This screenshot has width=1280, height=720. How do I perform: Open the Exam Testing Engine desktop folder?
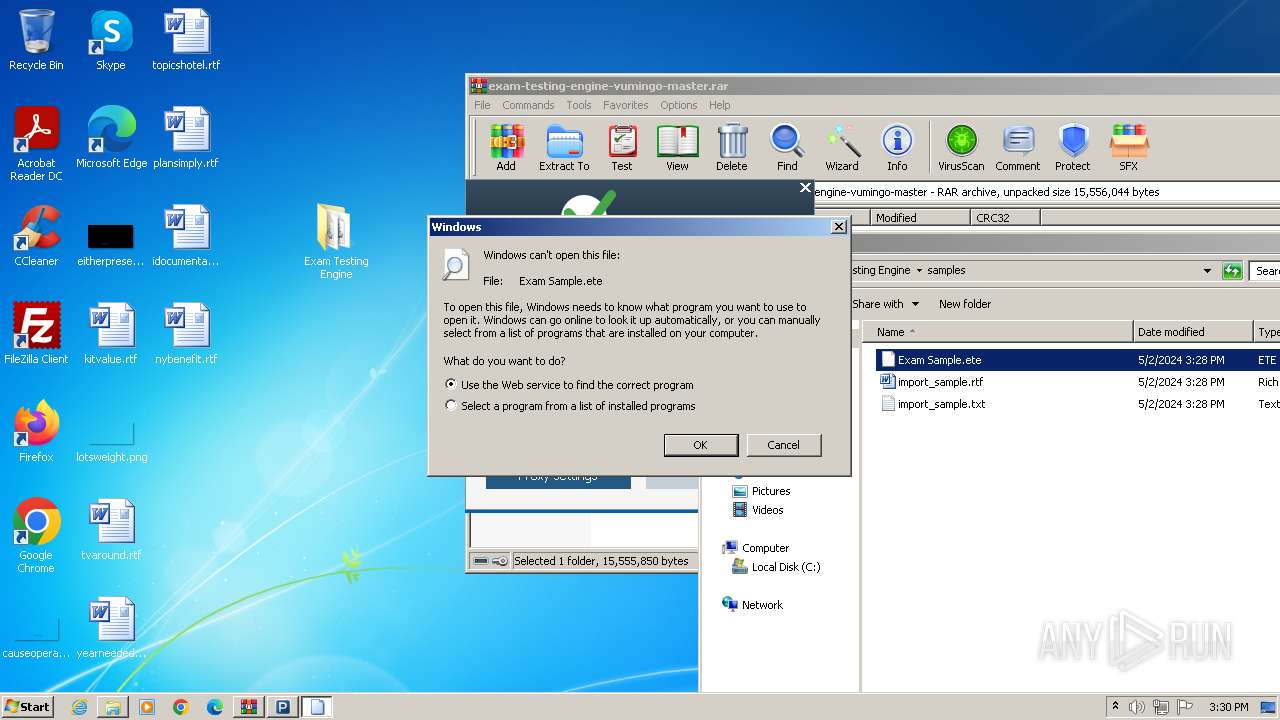(x=336, y=241)
